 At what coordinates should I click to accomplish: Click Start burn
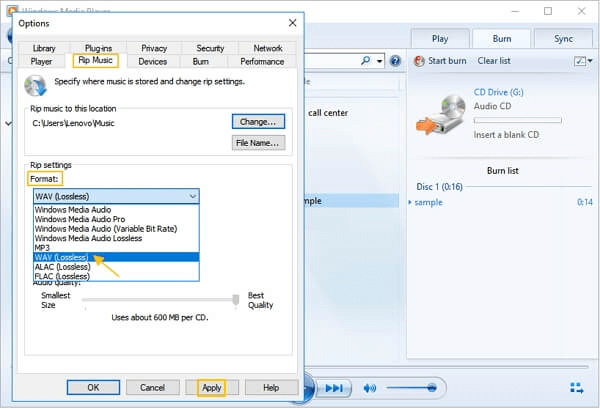pos(447,61)
